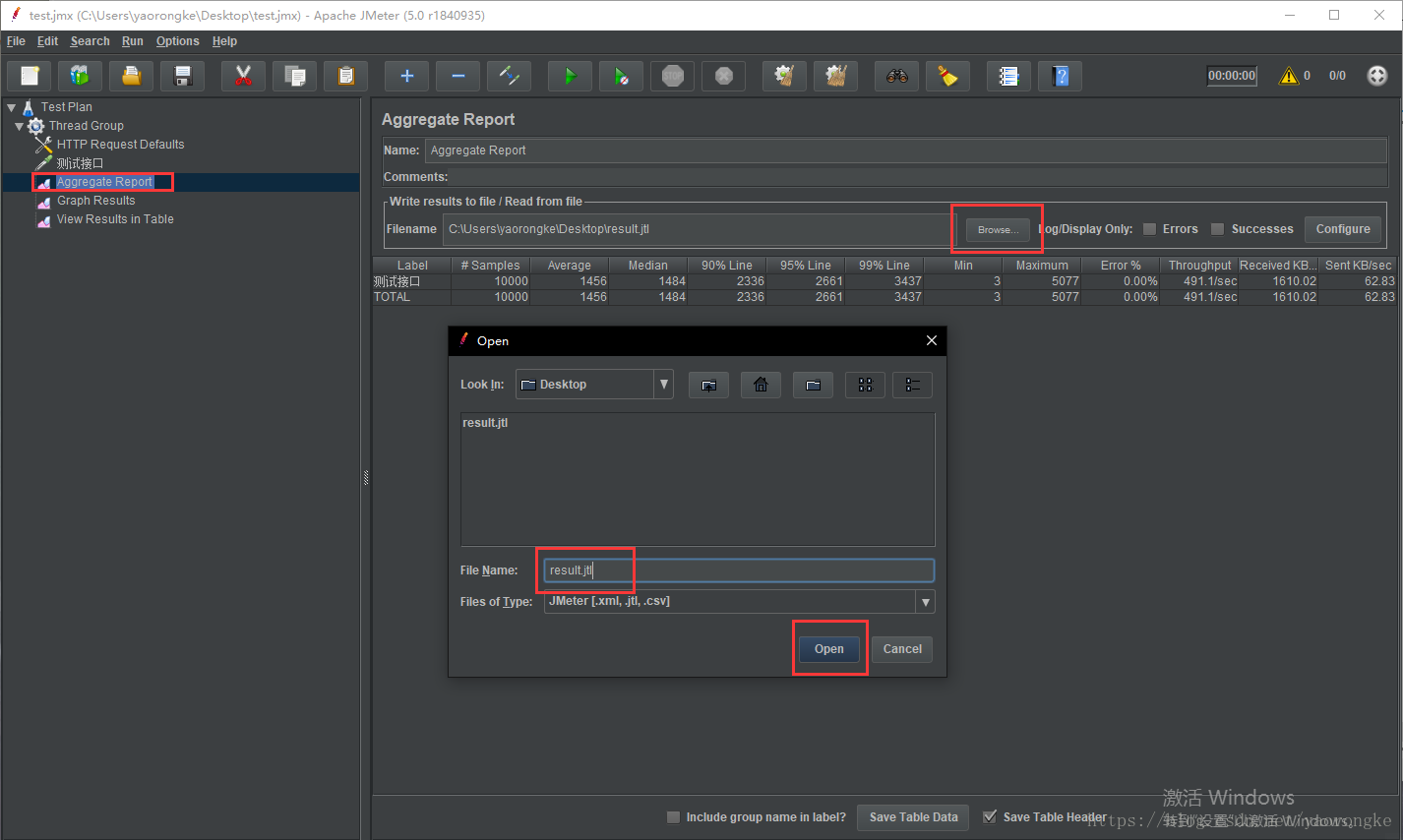Viewport: 1403px width, 840px height.
Task: Open the Search menu
Action: coord(90,41)
